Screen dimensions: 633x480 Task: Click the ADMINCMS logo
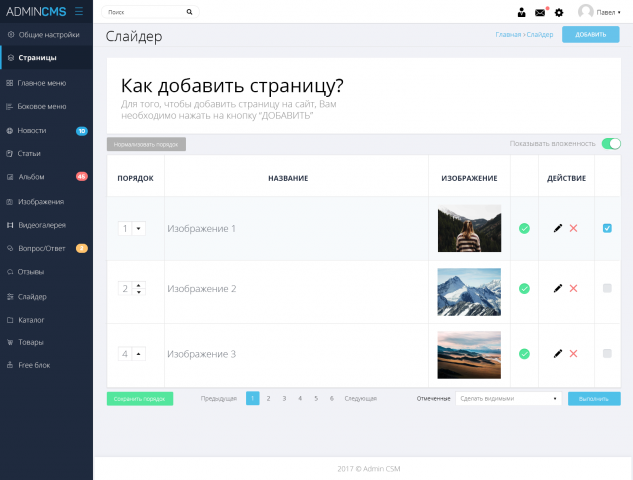[x=36, y=12]
